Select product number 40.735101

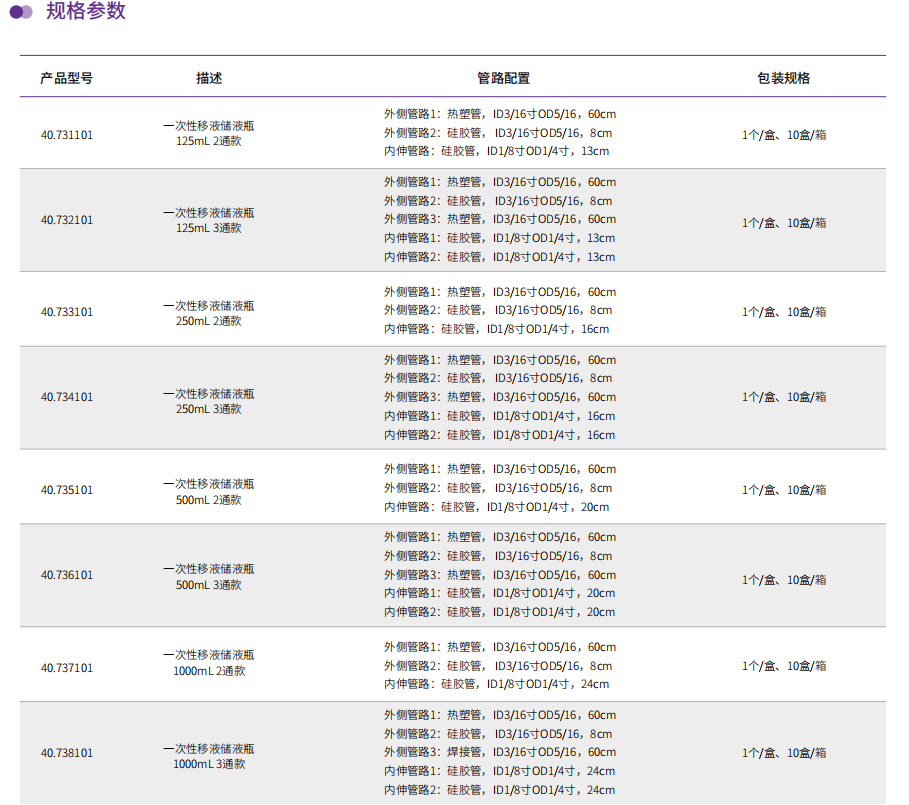[67, 490]
